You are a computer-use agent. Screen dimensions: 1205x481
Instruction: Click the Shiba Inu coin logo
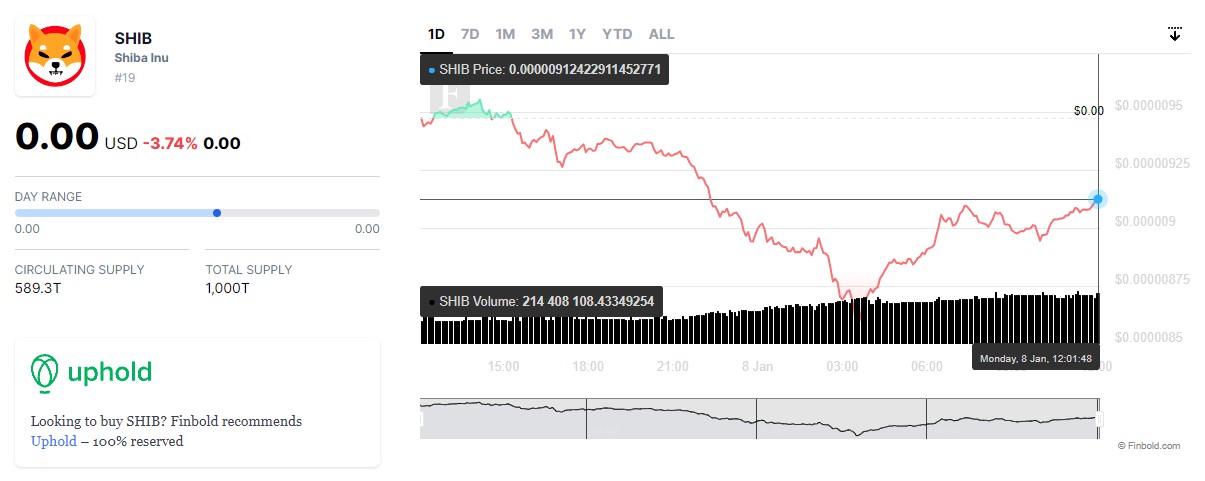[55, 56]
